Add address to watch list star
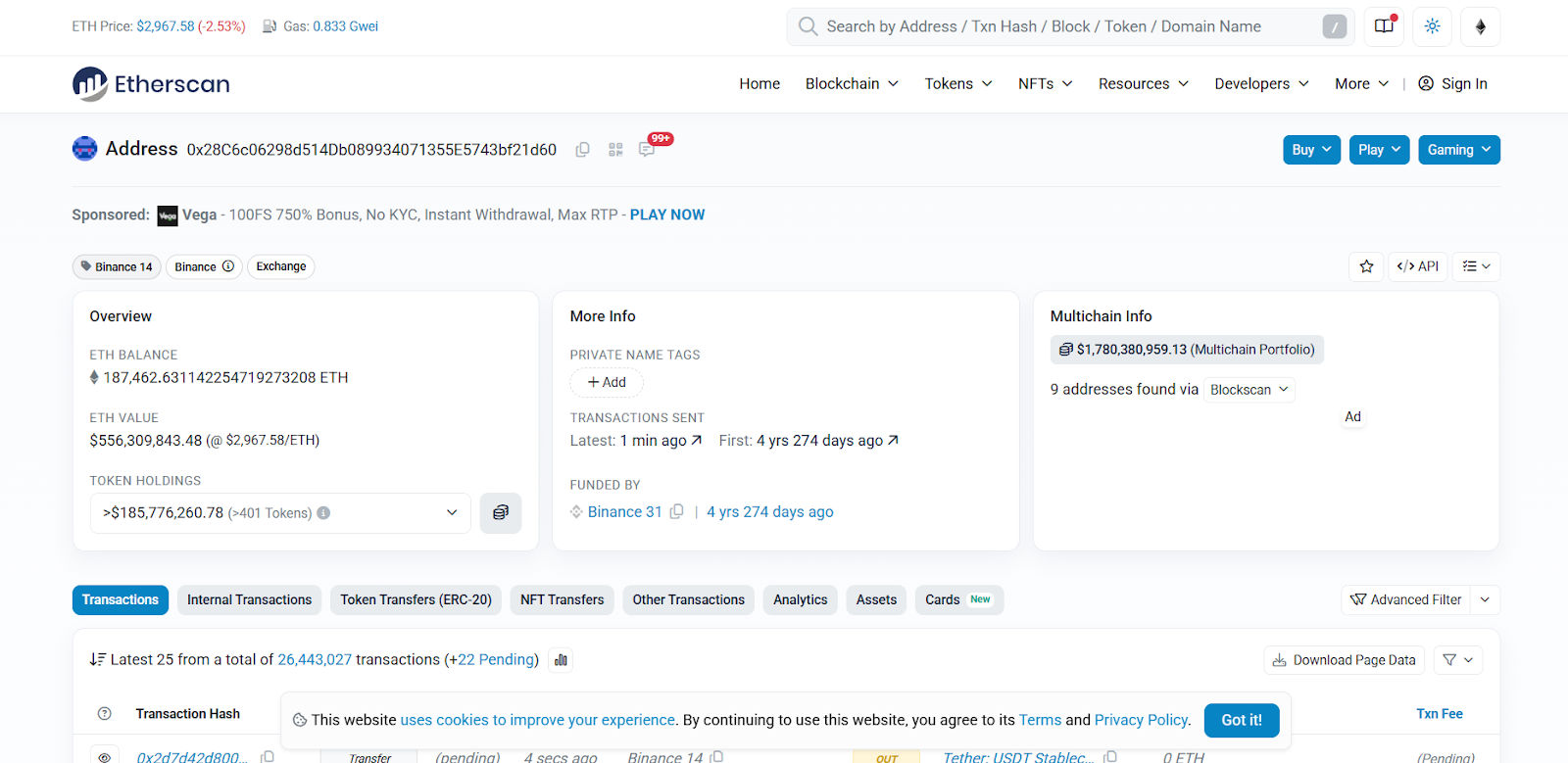Viewport: 1568px width, 763px height. click(1366, 266)
